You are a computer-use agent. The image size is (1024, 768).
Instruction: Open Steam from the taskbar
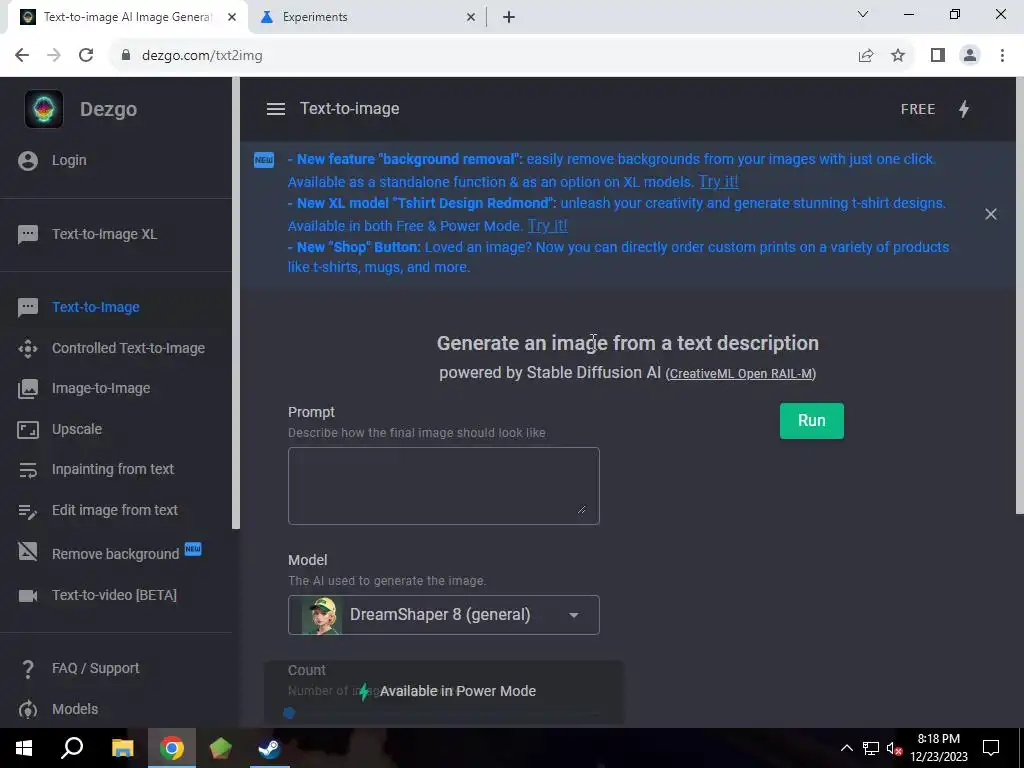(x=269, y=748)
